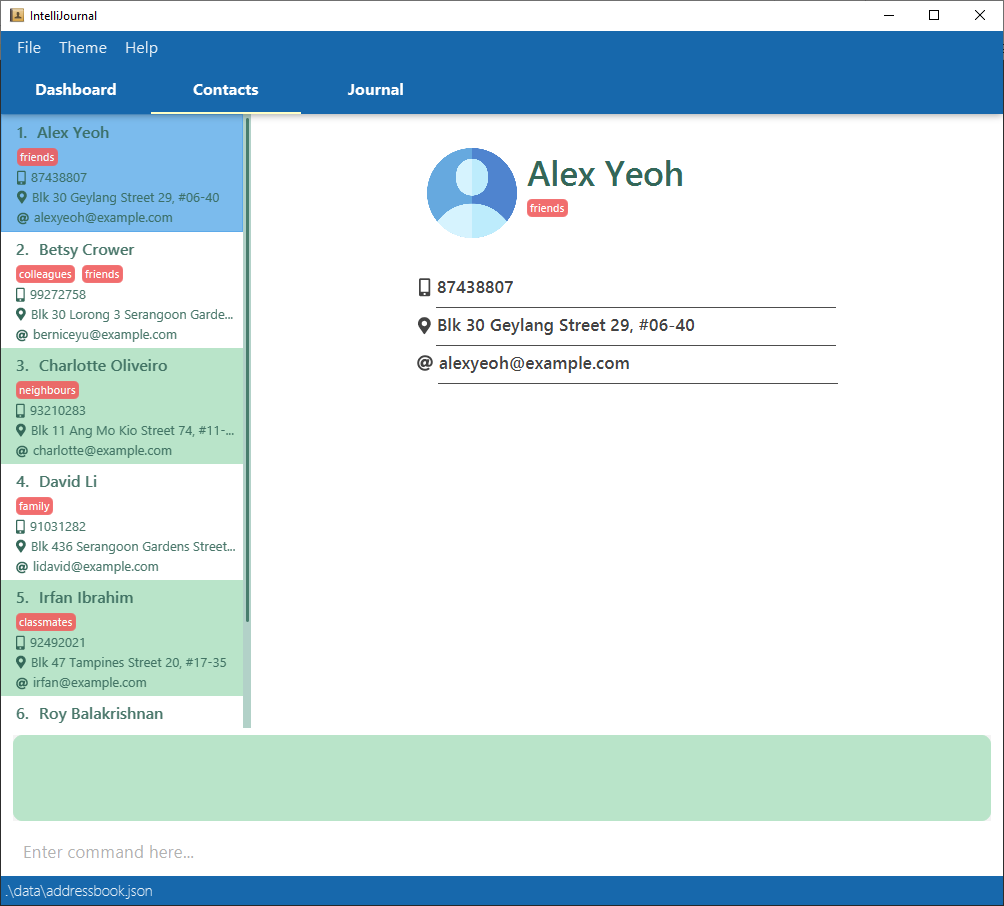The image size is (1004, 906).
Task: Click @ icon next to lidavid@example.com
Action: click(22, 567)
